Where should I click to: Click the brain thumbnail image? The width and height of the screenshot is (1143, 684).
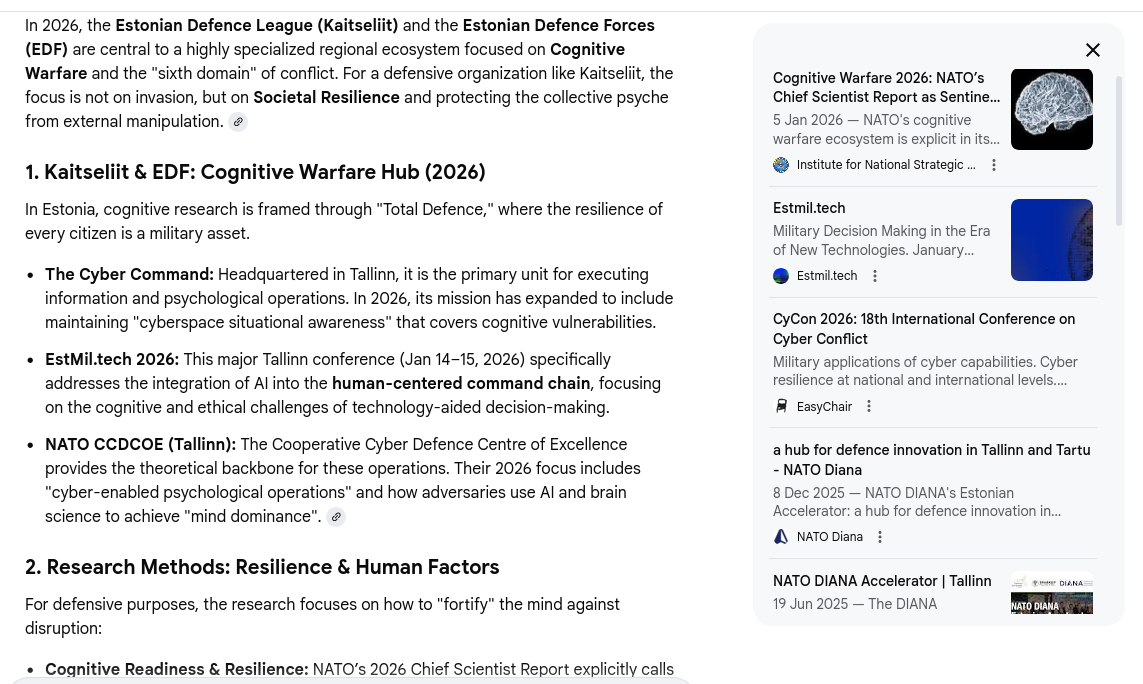(1051, 109)
